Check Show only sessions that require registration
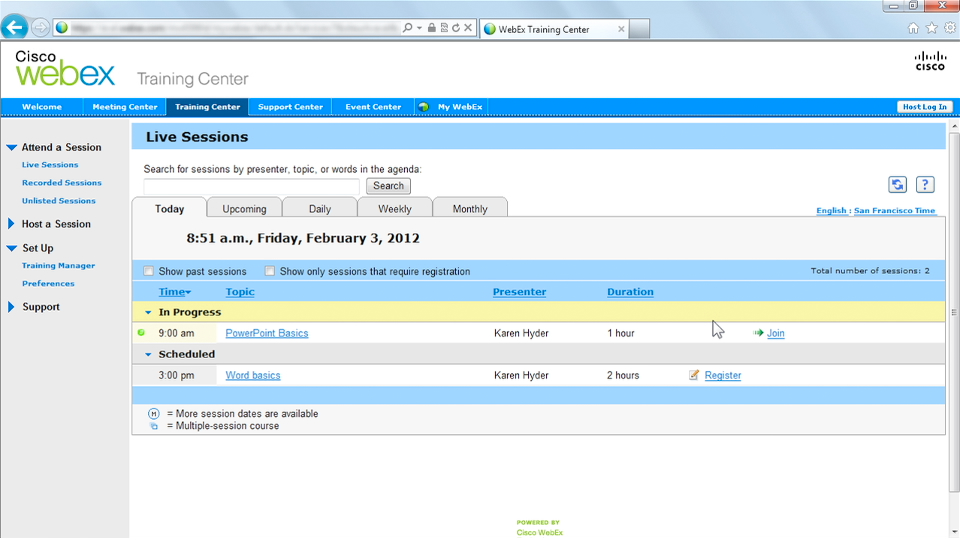Screen dimensions: 960x540 point(269,271)
